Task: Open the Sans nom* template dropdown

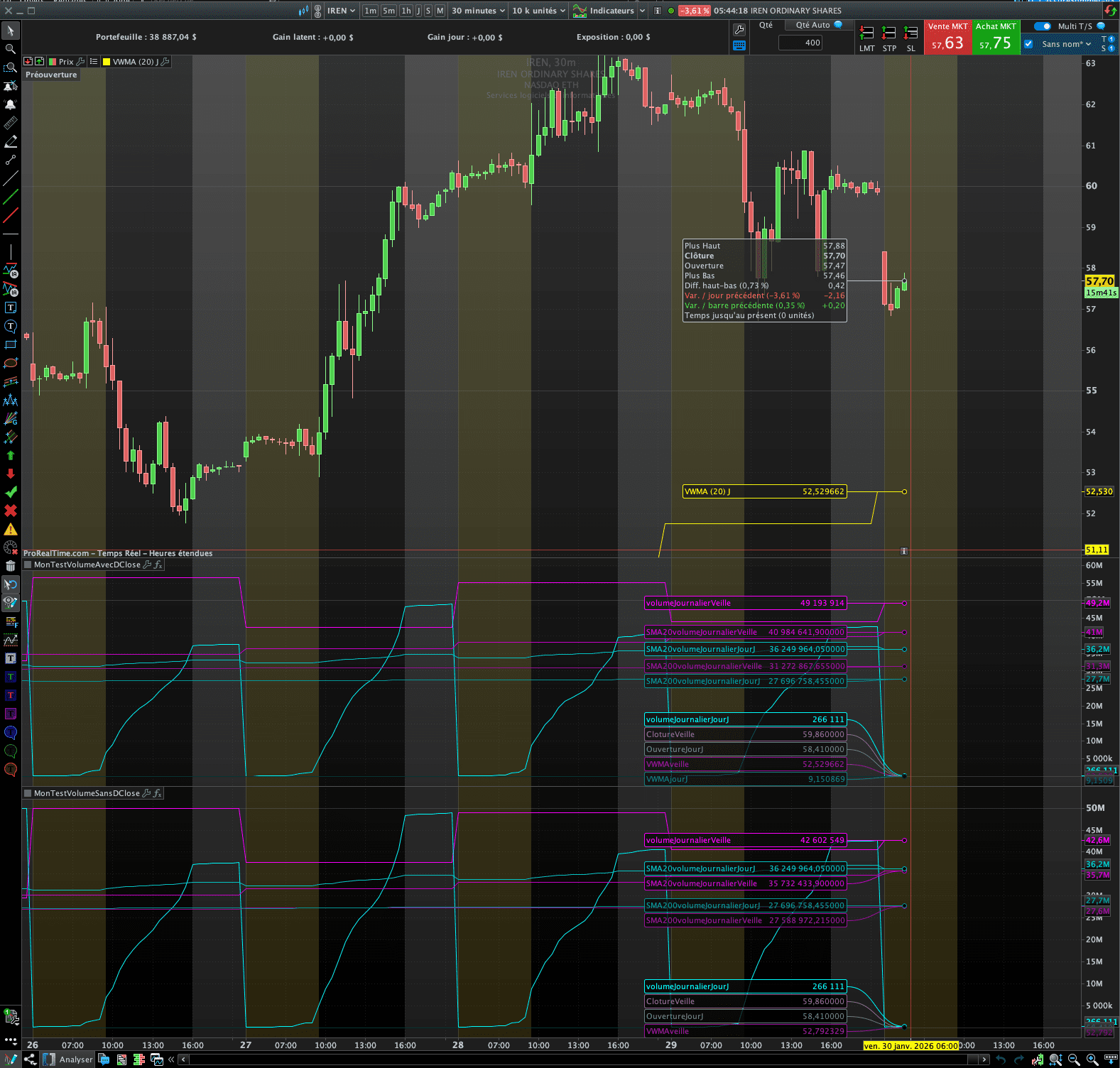Action: click(1066, 44)
